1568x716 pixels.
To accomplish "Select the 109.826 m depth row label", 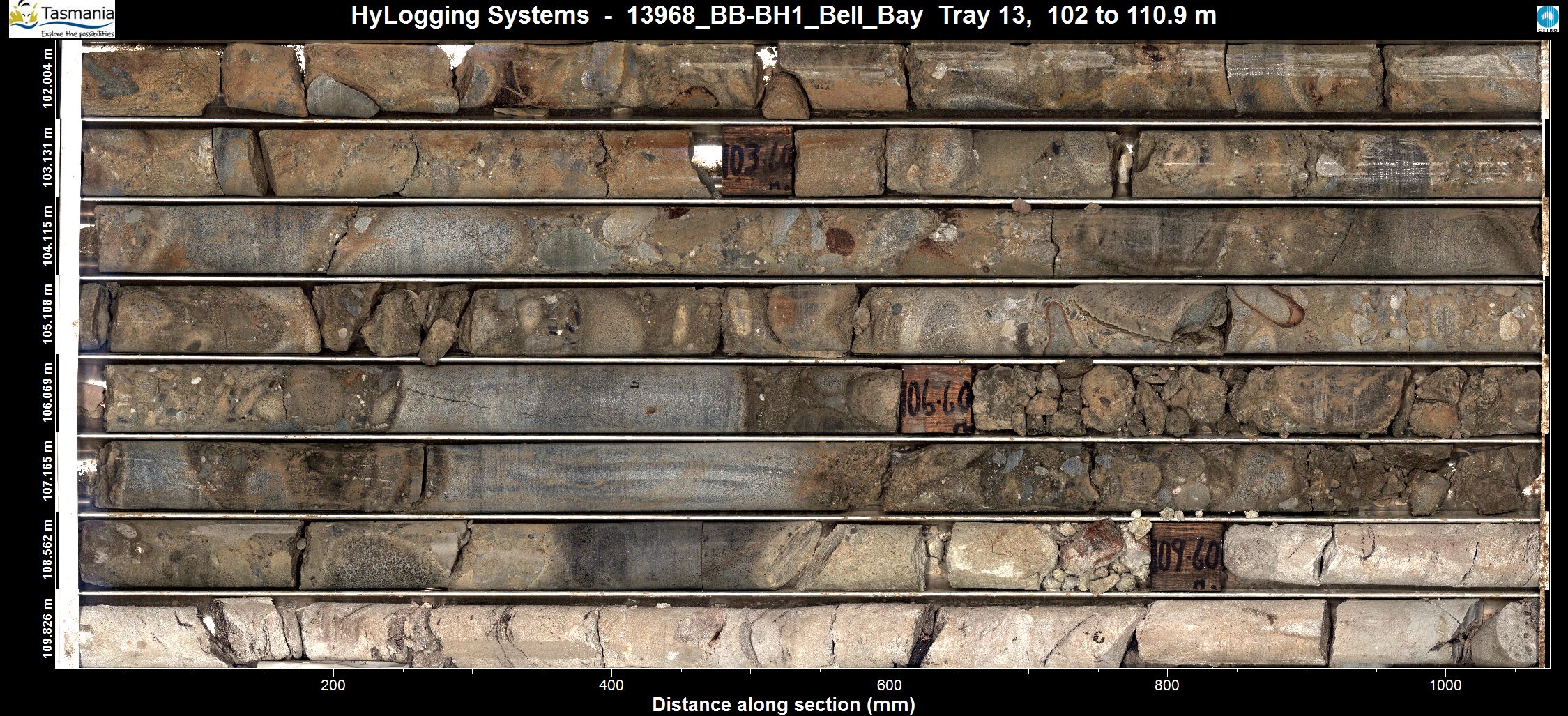I will tap(47, 627).
